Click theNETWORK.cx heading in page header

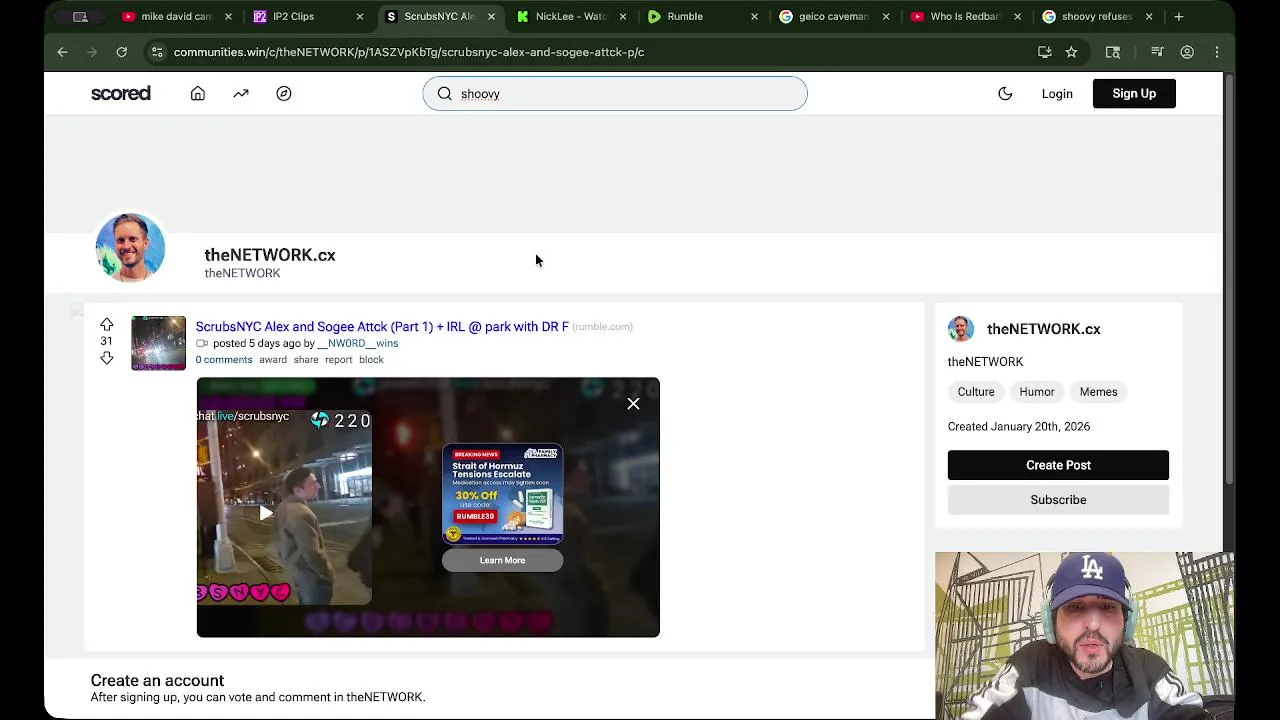click(x=270, y=255)
